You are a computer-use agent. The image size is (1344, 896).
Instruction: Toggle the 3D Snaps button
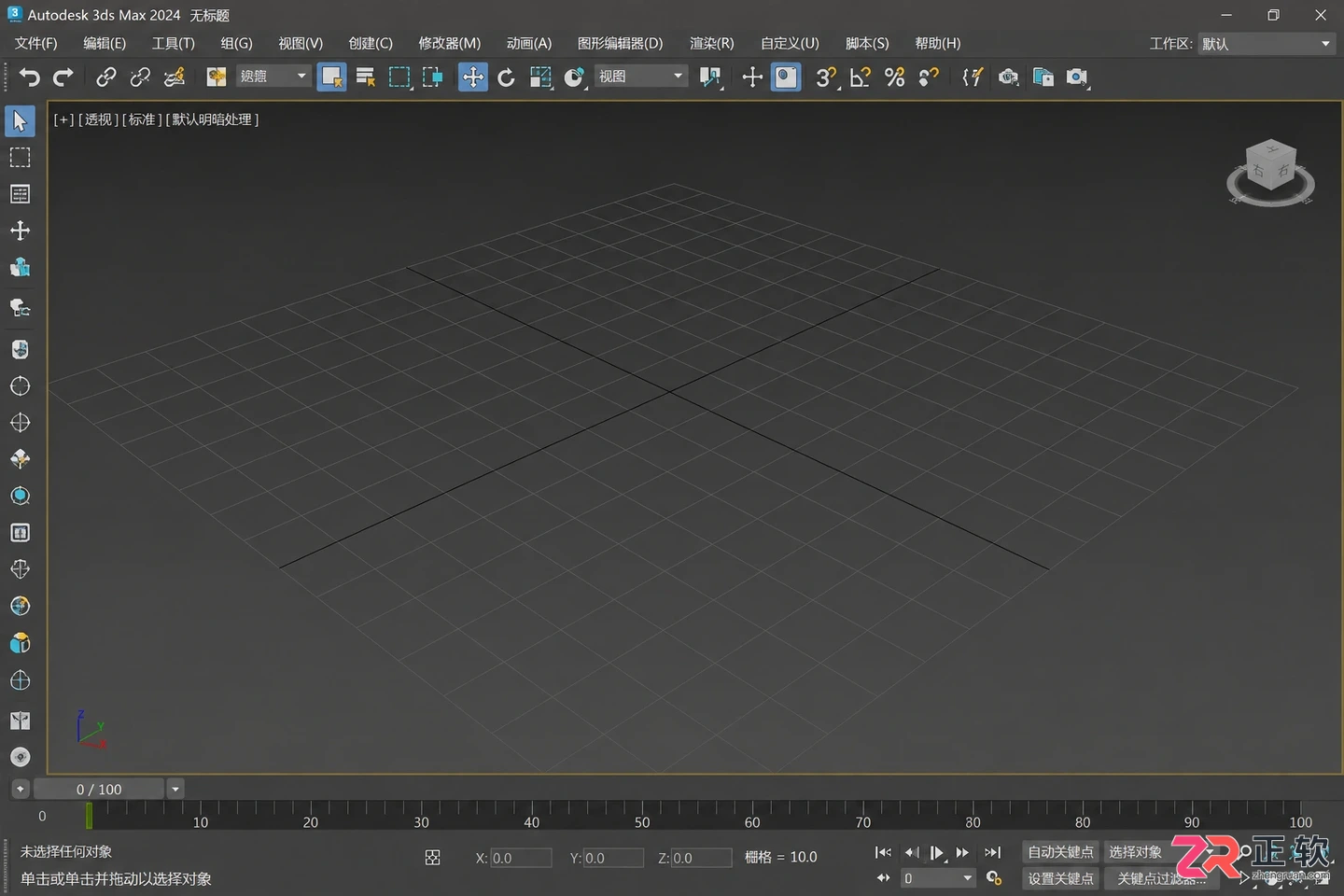click(x=826, y=77)
